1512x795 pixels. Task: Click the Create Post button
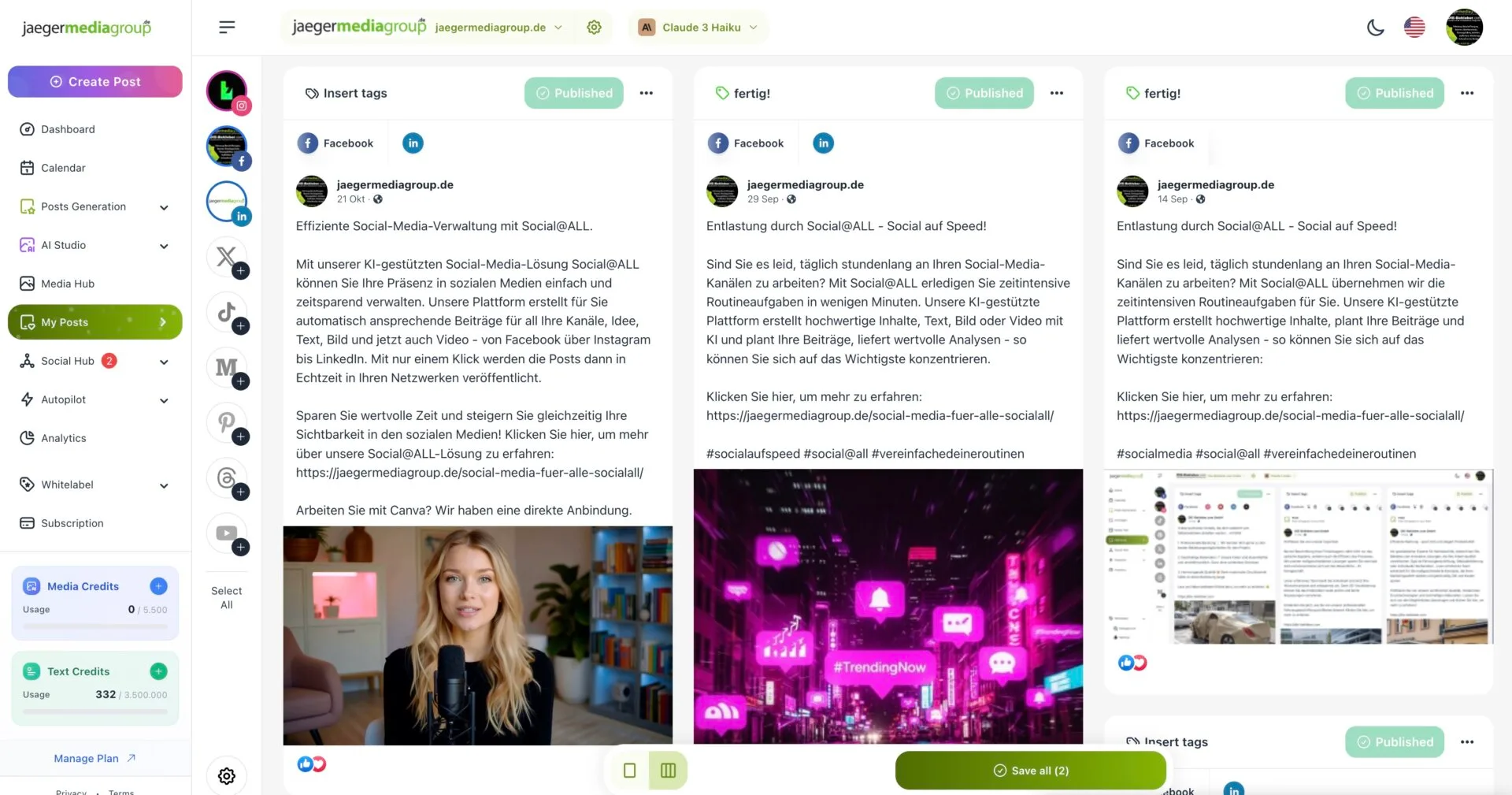click(95, 82)
